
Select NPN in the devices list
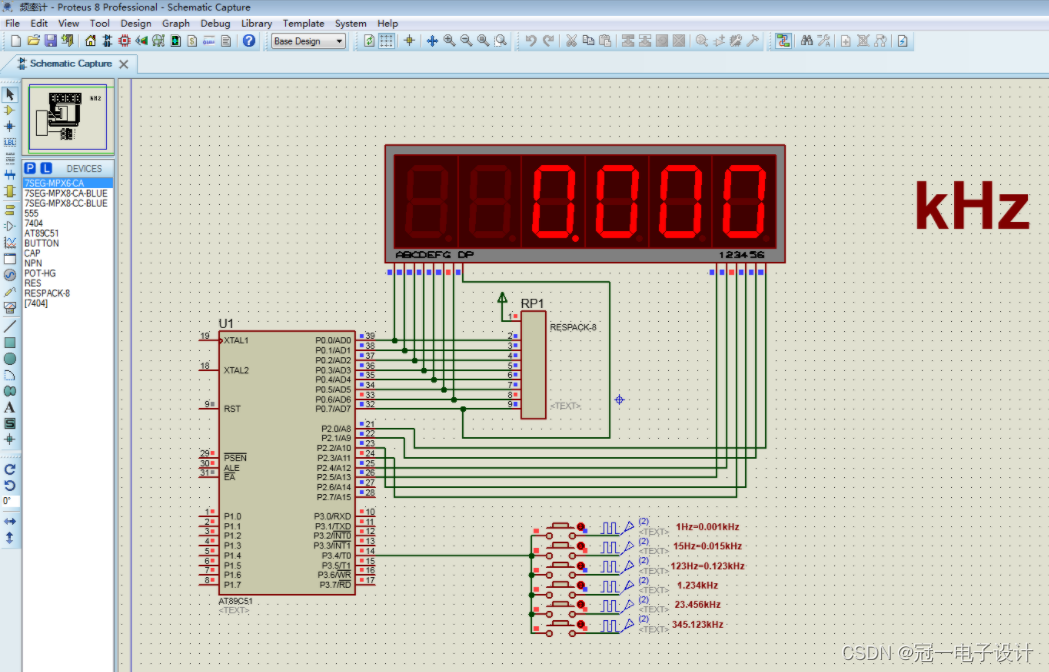(68, 263)
